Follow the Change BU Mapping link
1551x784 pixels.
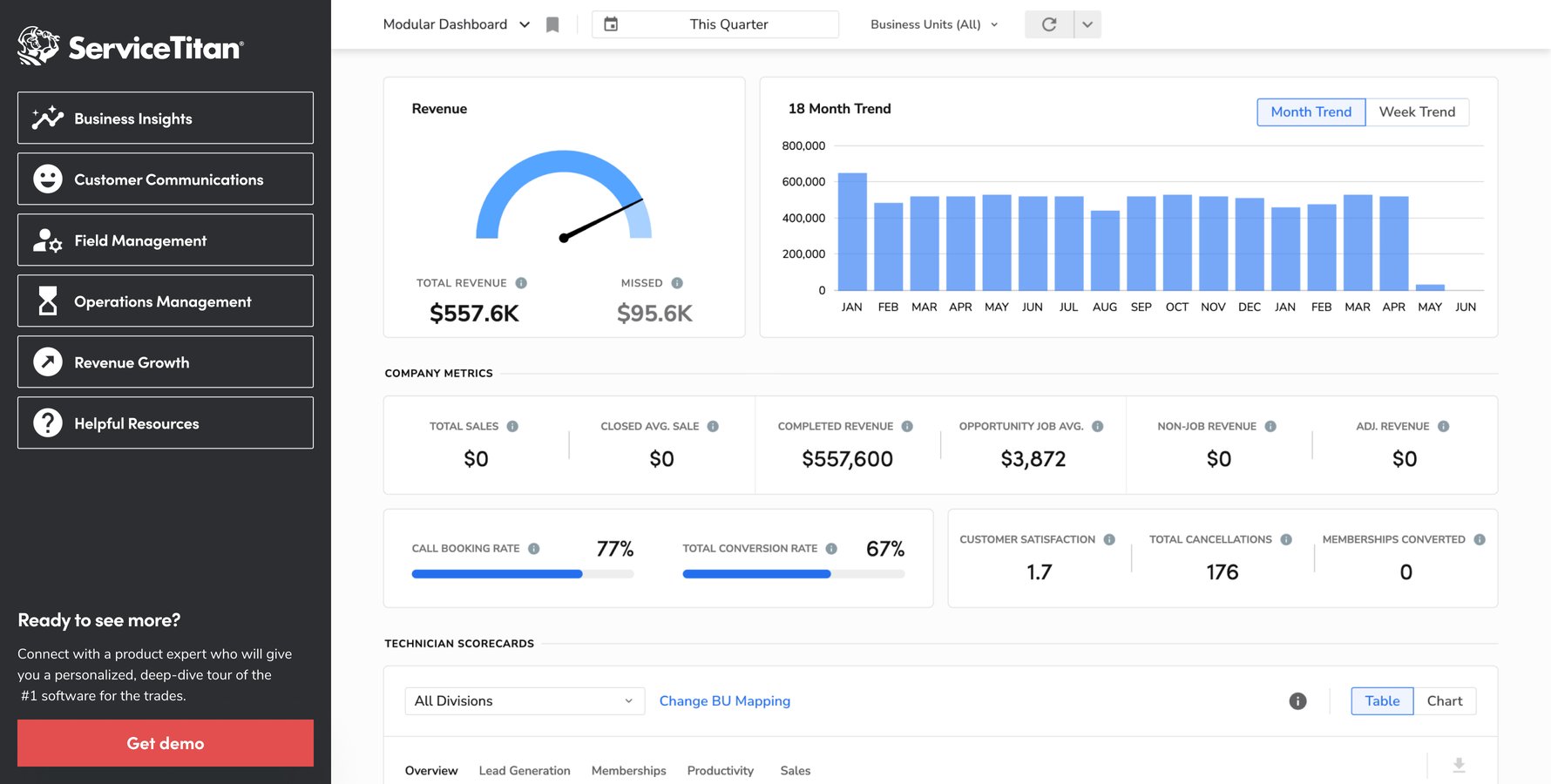pyautogui.click(x=724, y=701)
